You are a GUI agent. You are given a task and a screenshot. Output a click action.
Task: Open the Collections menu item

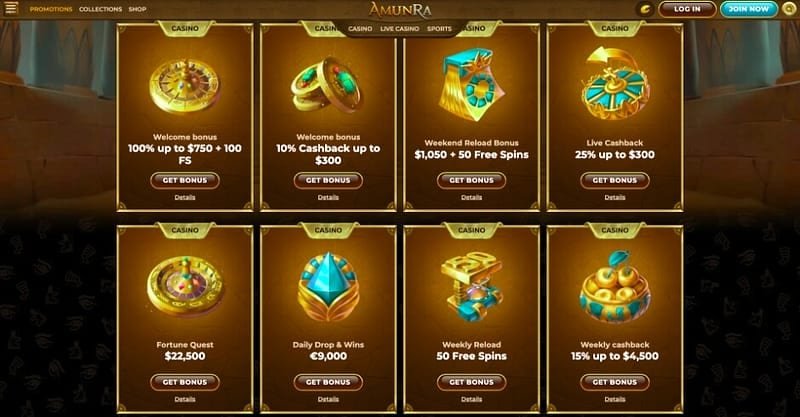click(x=101, y=9)
